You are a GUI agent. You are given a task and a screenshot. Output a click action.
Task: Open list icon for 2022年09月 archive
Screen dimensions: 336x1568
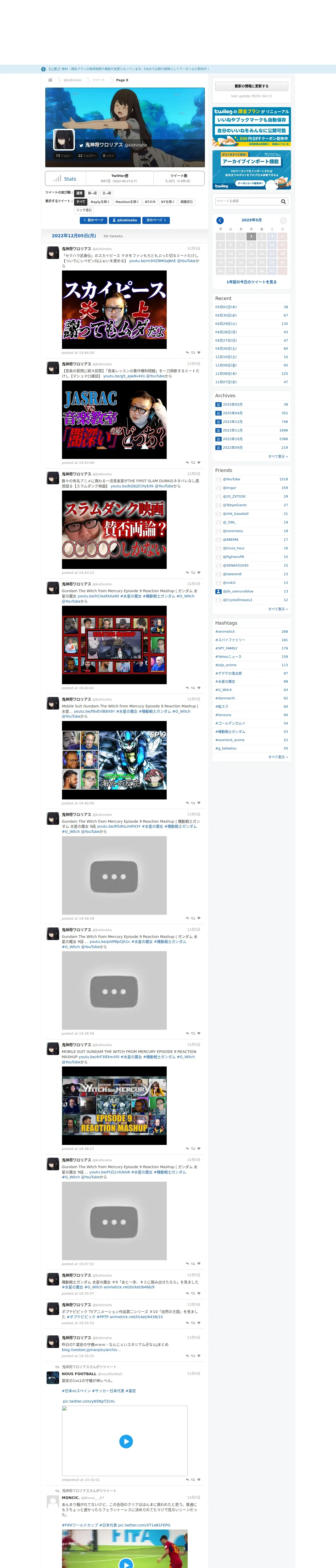click(218, 447)
